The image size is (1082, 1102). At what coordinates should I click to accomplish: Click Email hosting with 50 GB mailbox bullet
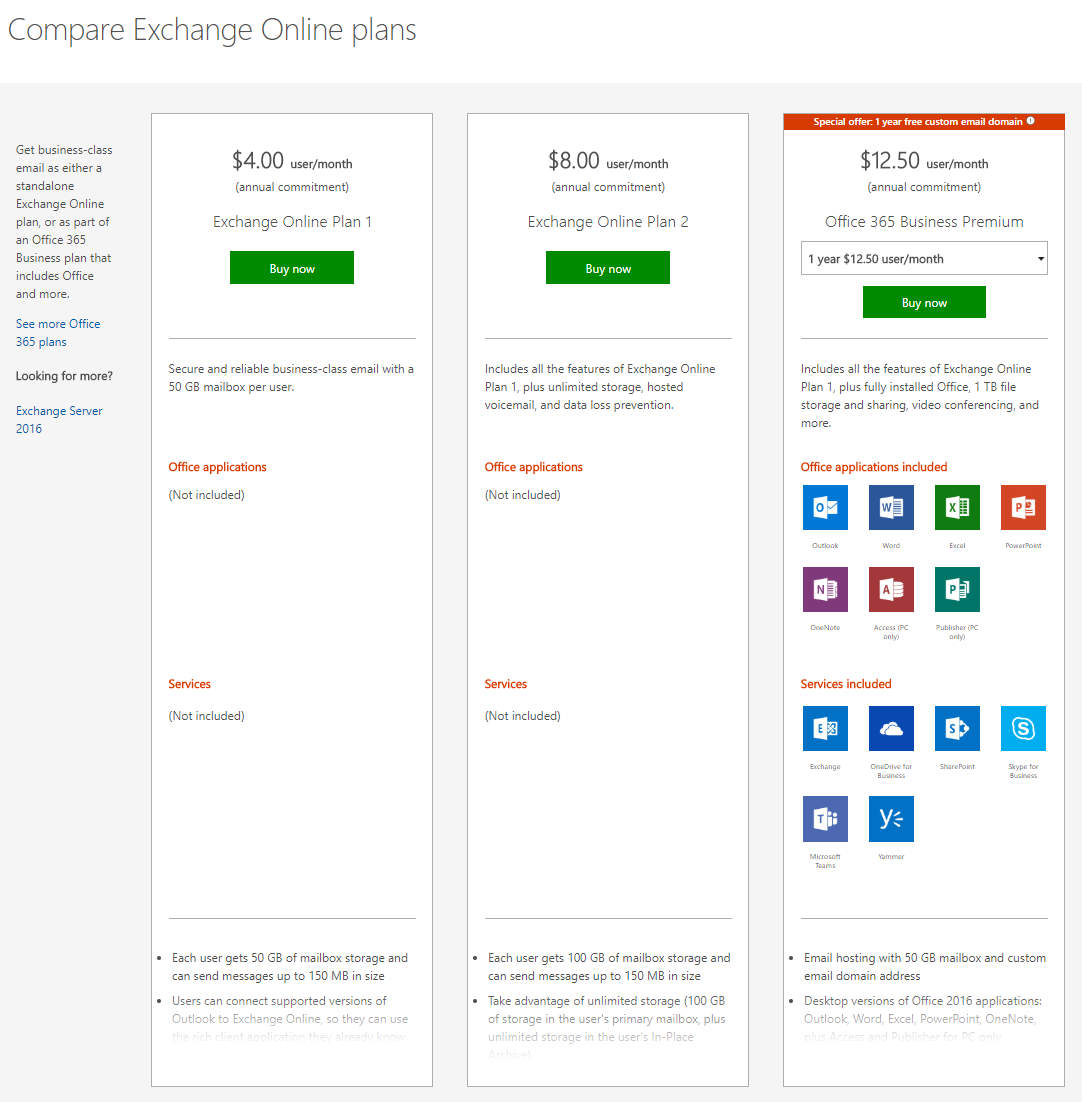tap(925, 967)
